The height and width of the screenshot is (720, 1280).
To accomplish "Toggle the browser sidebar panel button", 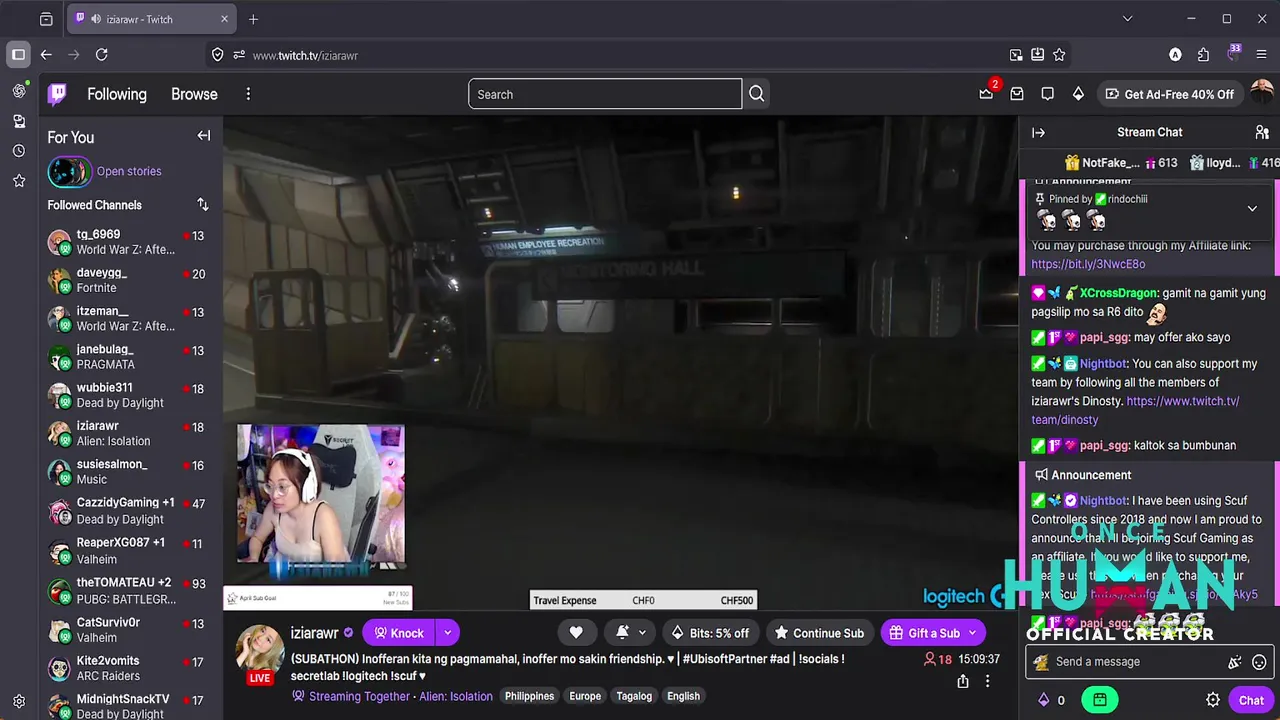I will [x=18, y=55].
